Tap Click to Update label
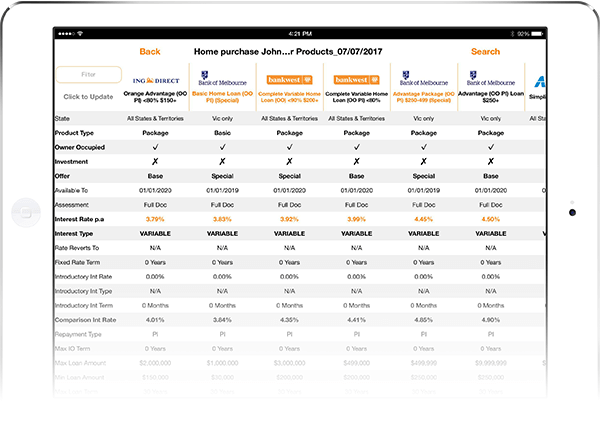This screenshot has width=600, height=424. pyautogui.click(x=88, y=97)
